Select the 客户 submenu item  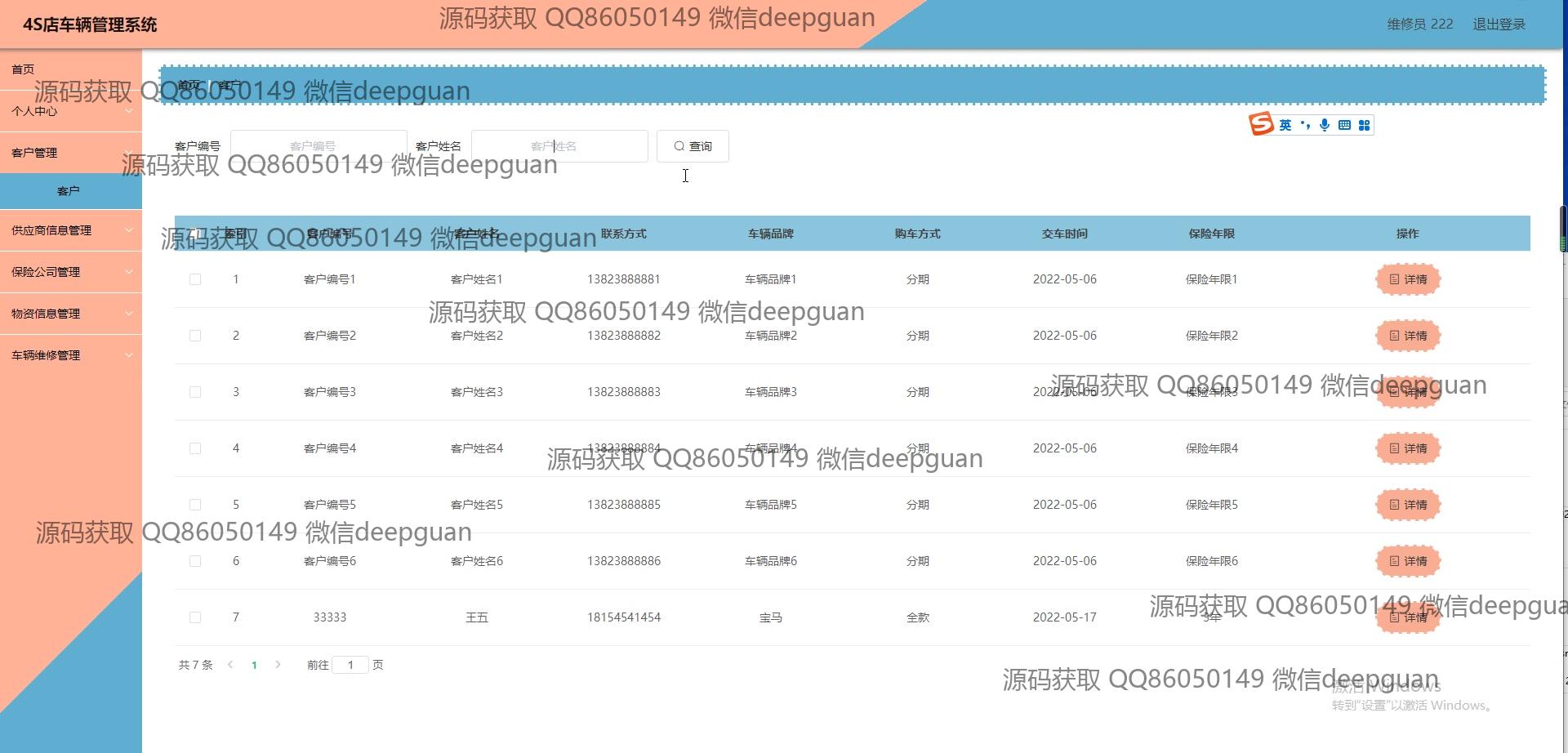(71, 191)
